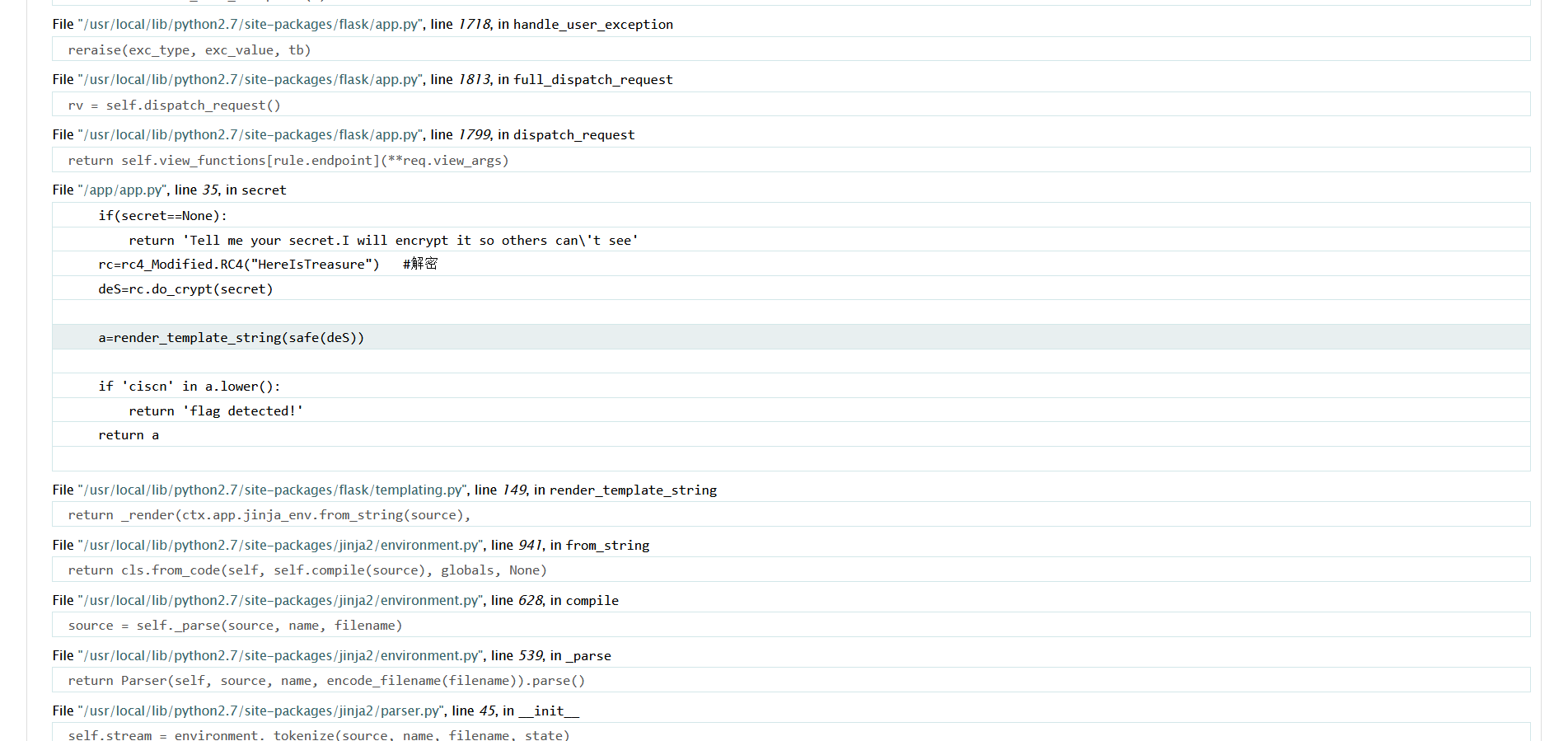Open the parser.py __init__ frame header, line 45
This screenshot has height=741, width=1568.
point(316,711)
